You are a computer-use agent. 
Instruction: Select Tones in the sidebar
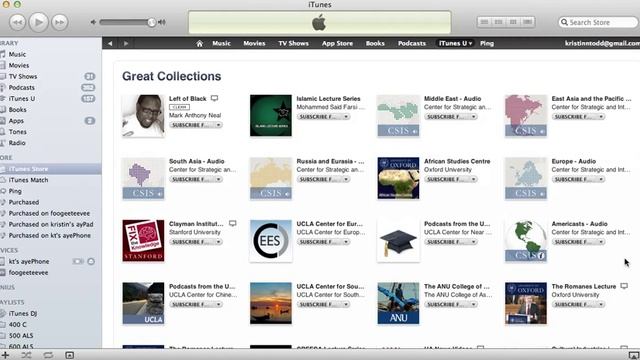18,132
